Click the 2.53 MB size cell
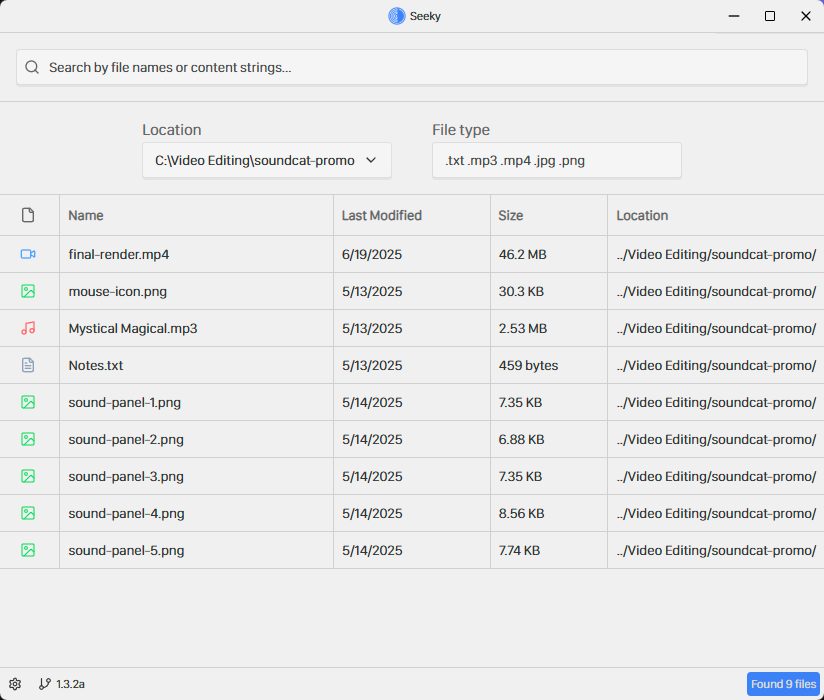Image resolution: width=824 pixels, height=700 pixels. pos(523,328)
